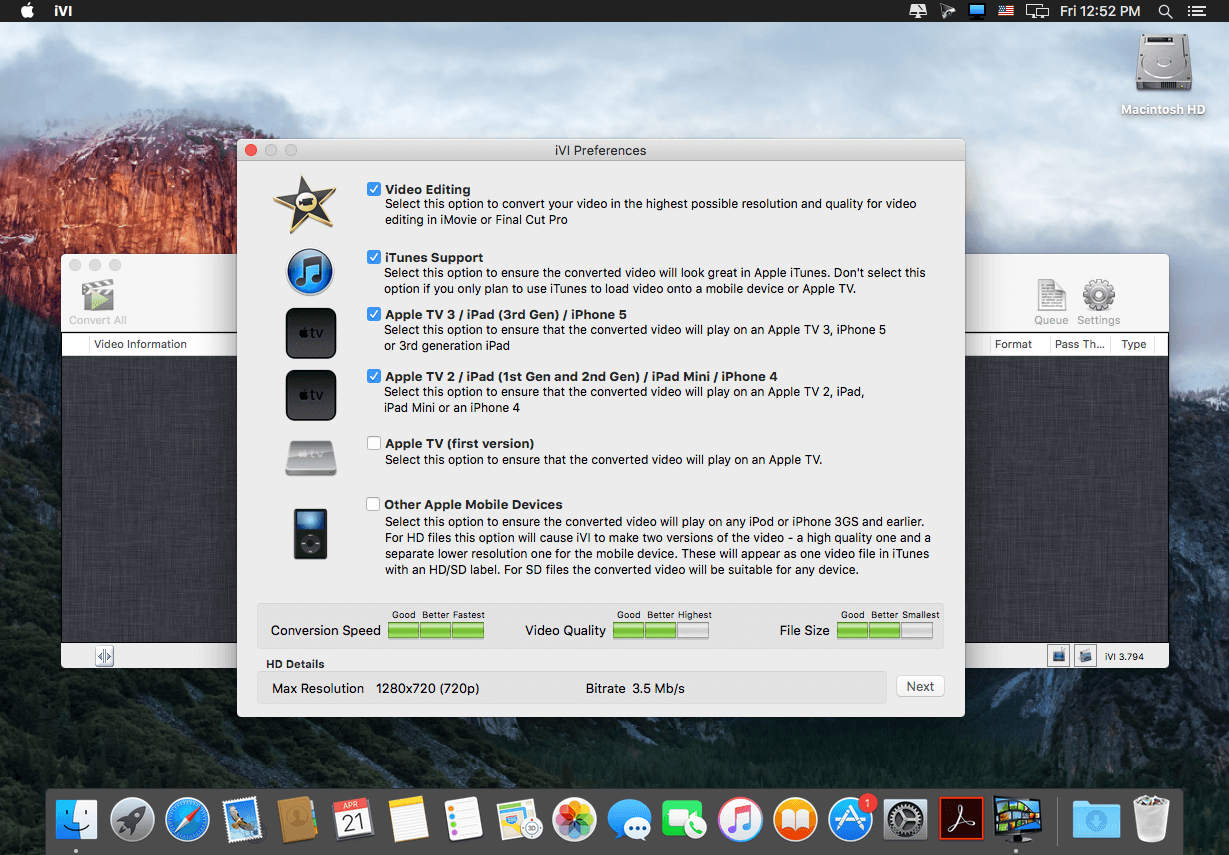Click the Video Quality level bar
The height and width of the screenshot is (855, 1229).
click(x=660, y=630)
